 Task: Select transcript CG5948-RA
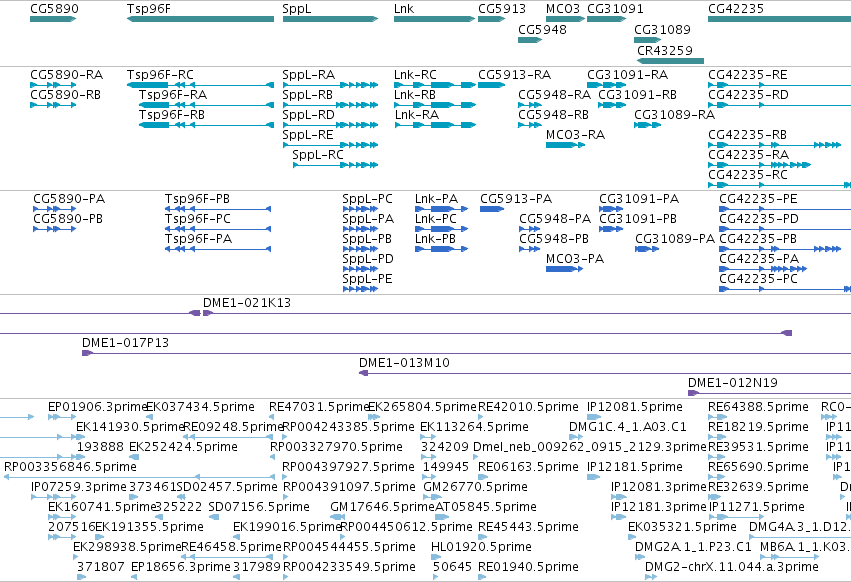(x=530, y=105)
